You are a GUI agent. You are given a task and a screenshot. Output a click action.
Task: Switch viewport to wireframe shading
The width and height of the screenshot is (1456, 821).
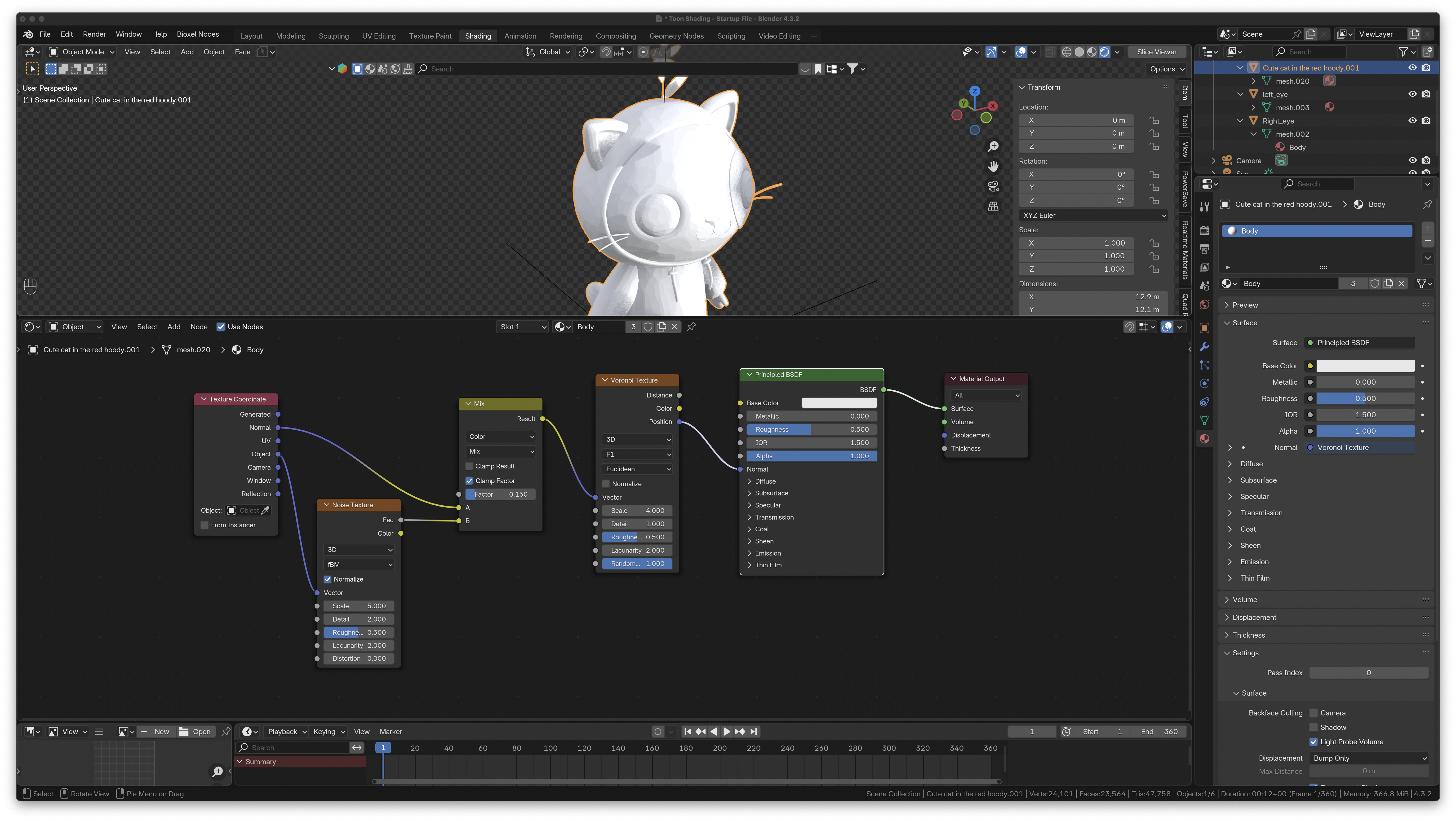[x=1067, y=52]
